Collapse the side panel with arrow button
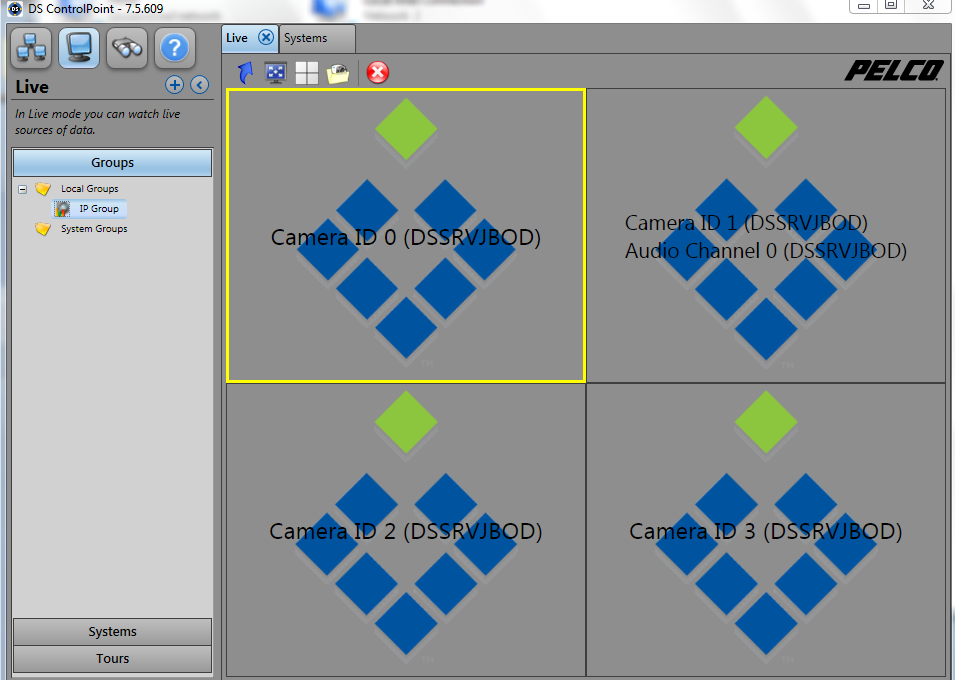The image size is (955, 680). click(200, 85)
